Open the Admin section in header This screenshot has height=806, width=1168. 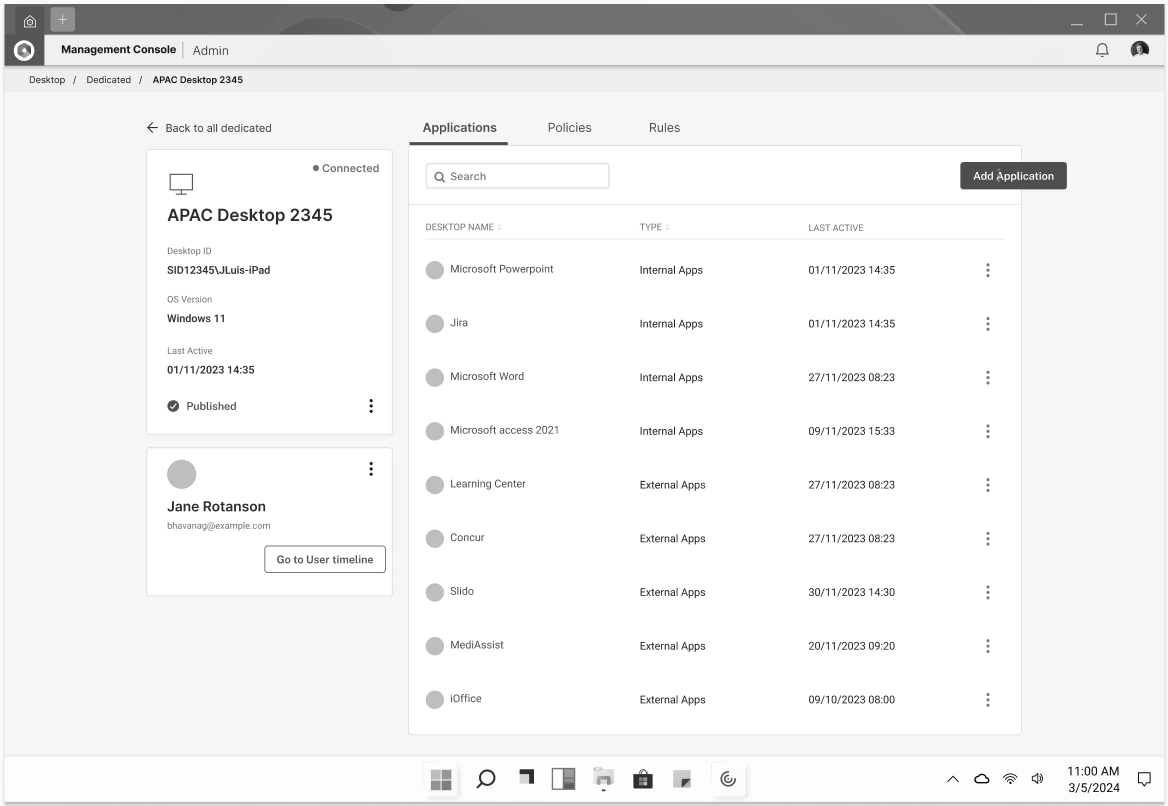pos(211,51)
